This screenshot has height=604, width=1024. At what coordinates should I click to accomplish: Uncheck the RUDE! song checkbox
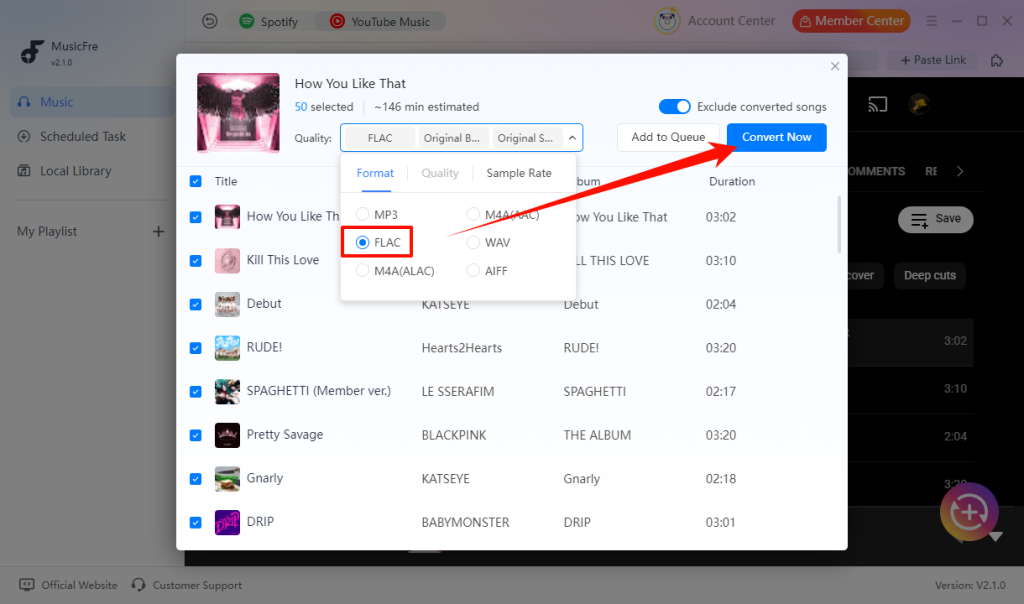(195, 348)
